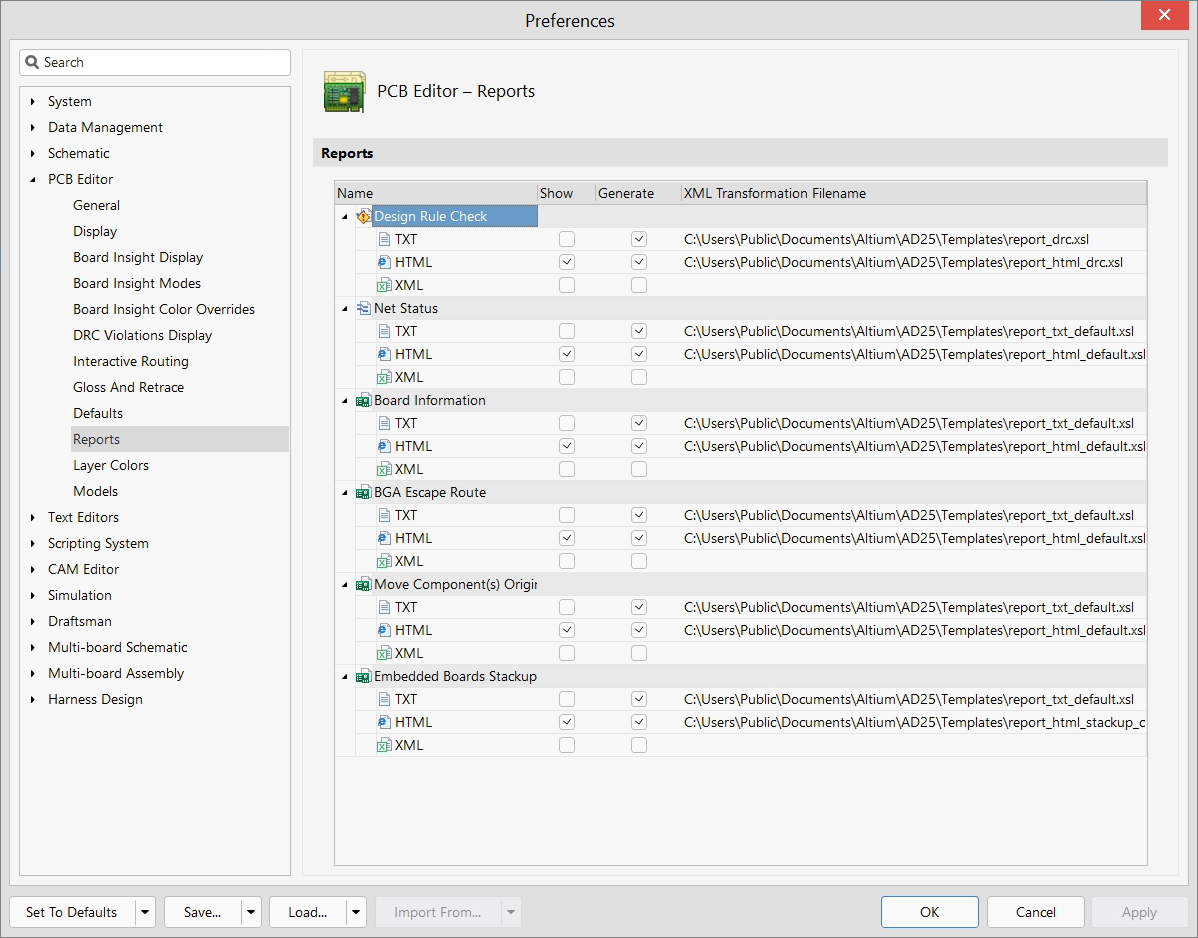
Task: Click TXT document icon under Design Rule Check
Action: point(384,240)
